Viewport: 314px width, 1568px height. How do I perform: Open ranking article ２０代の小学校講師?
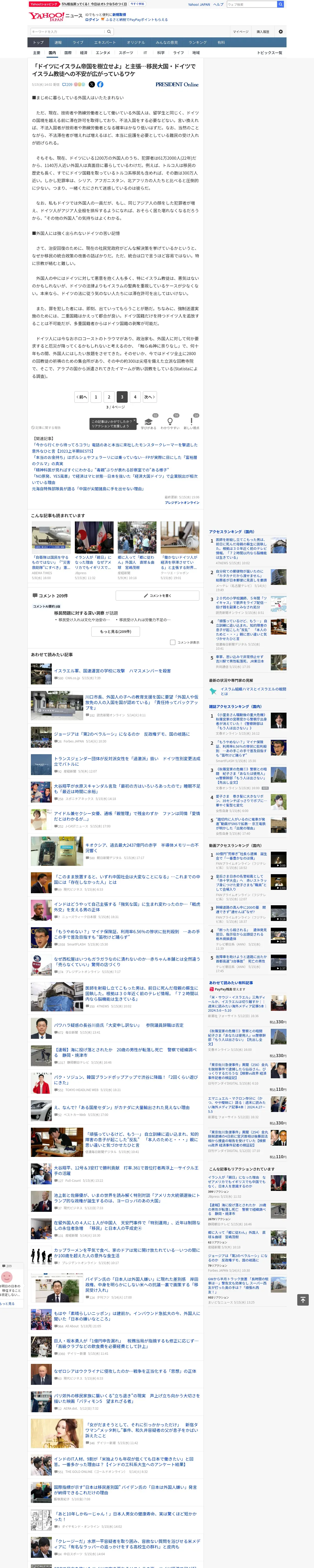(242, 603)
